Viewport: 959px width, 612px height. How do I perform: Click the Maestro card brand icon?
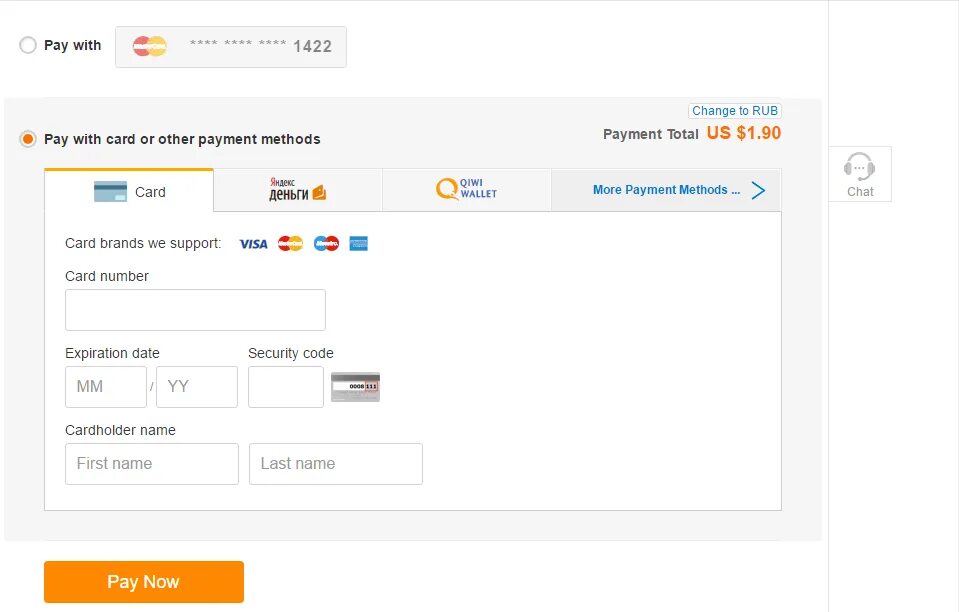pyautogui.click(x=326, y=243)
